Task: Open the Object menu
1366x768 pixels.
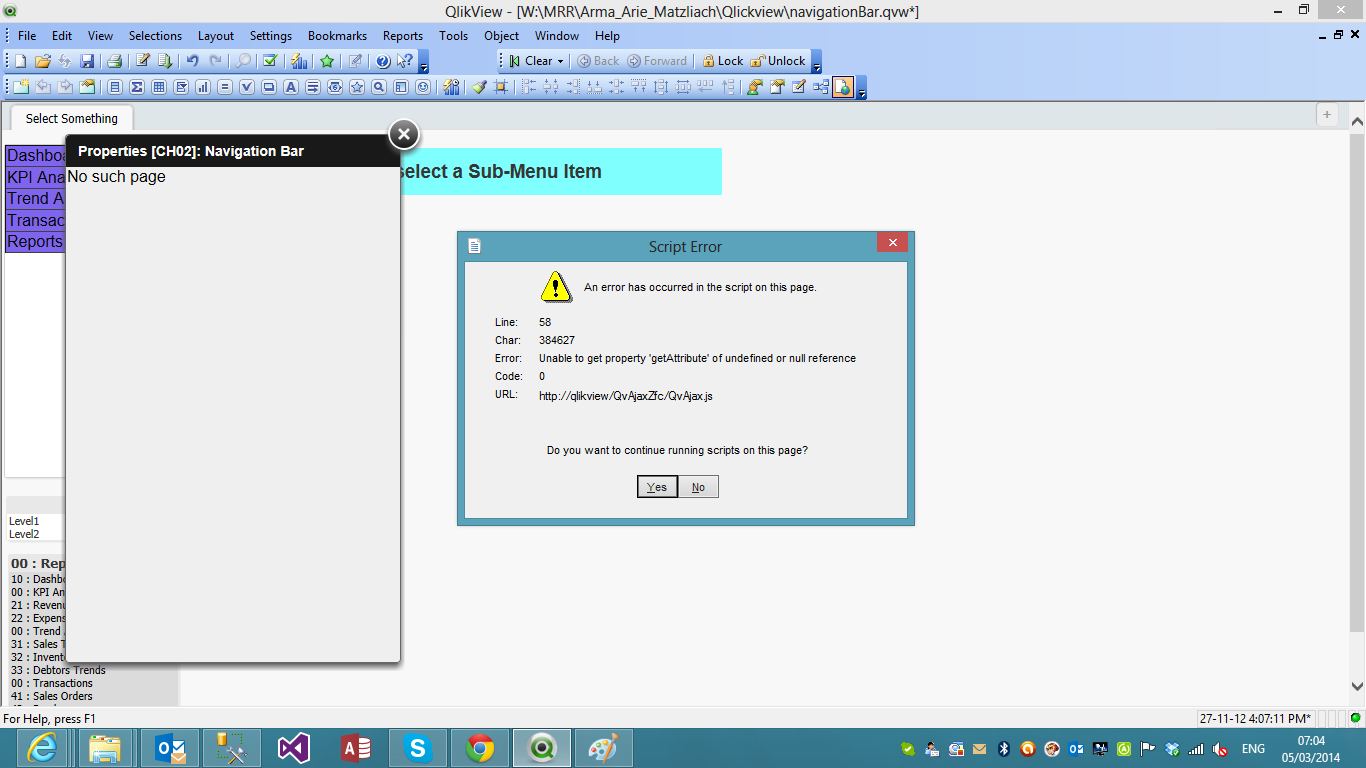Action: coord(502,36)
